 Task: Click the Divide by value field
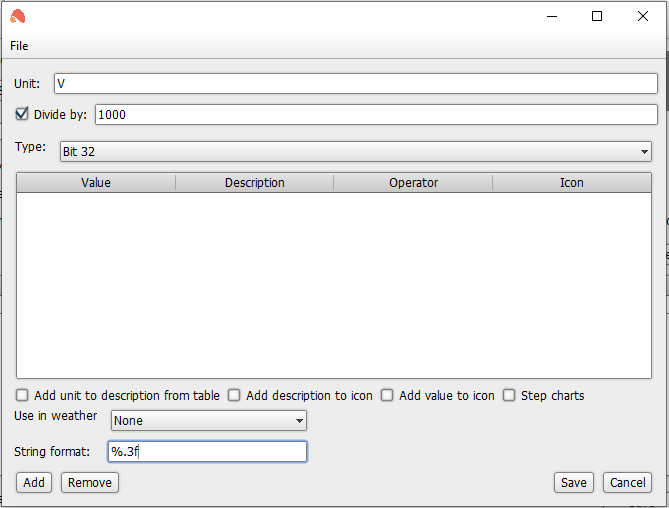[376, 115]
